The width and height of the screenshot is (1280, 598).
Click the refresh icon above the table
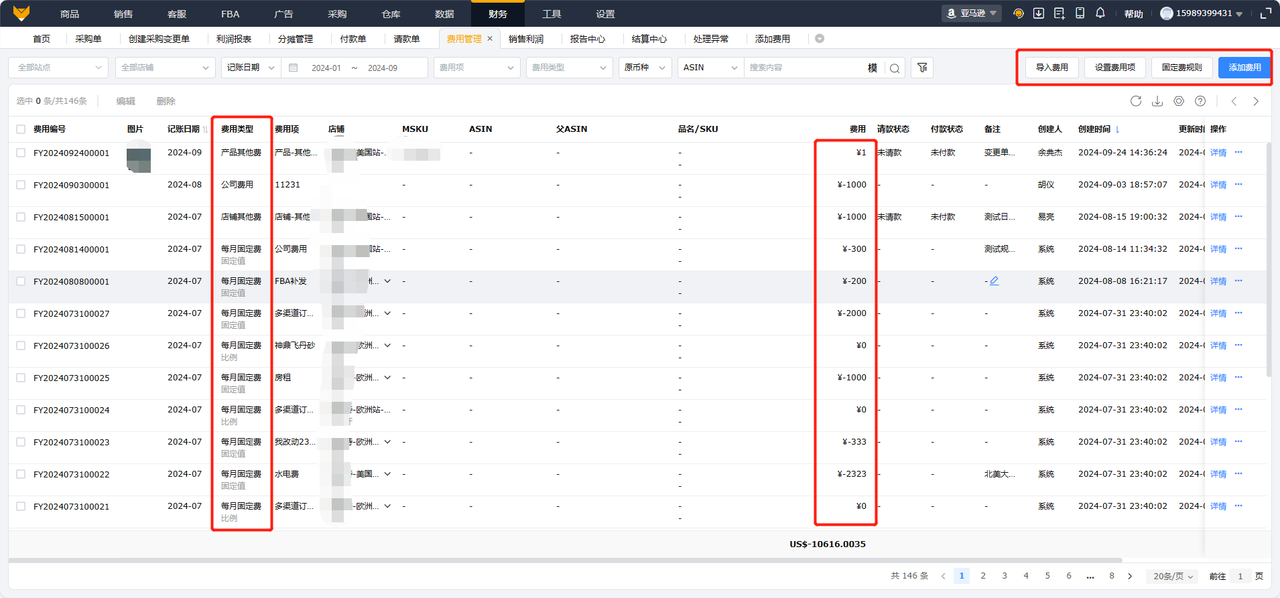[1136, 101]
